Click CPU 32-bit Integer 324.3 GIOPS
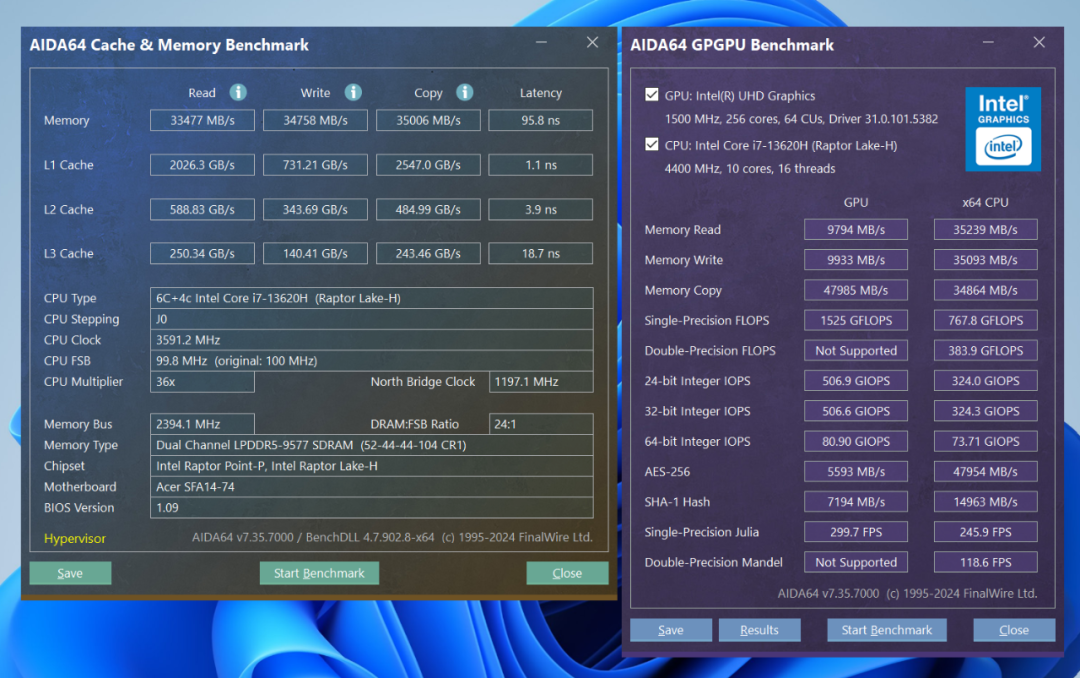Image resolution: width=1080 pixels, height=678 pixels. point(986,411)
